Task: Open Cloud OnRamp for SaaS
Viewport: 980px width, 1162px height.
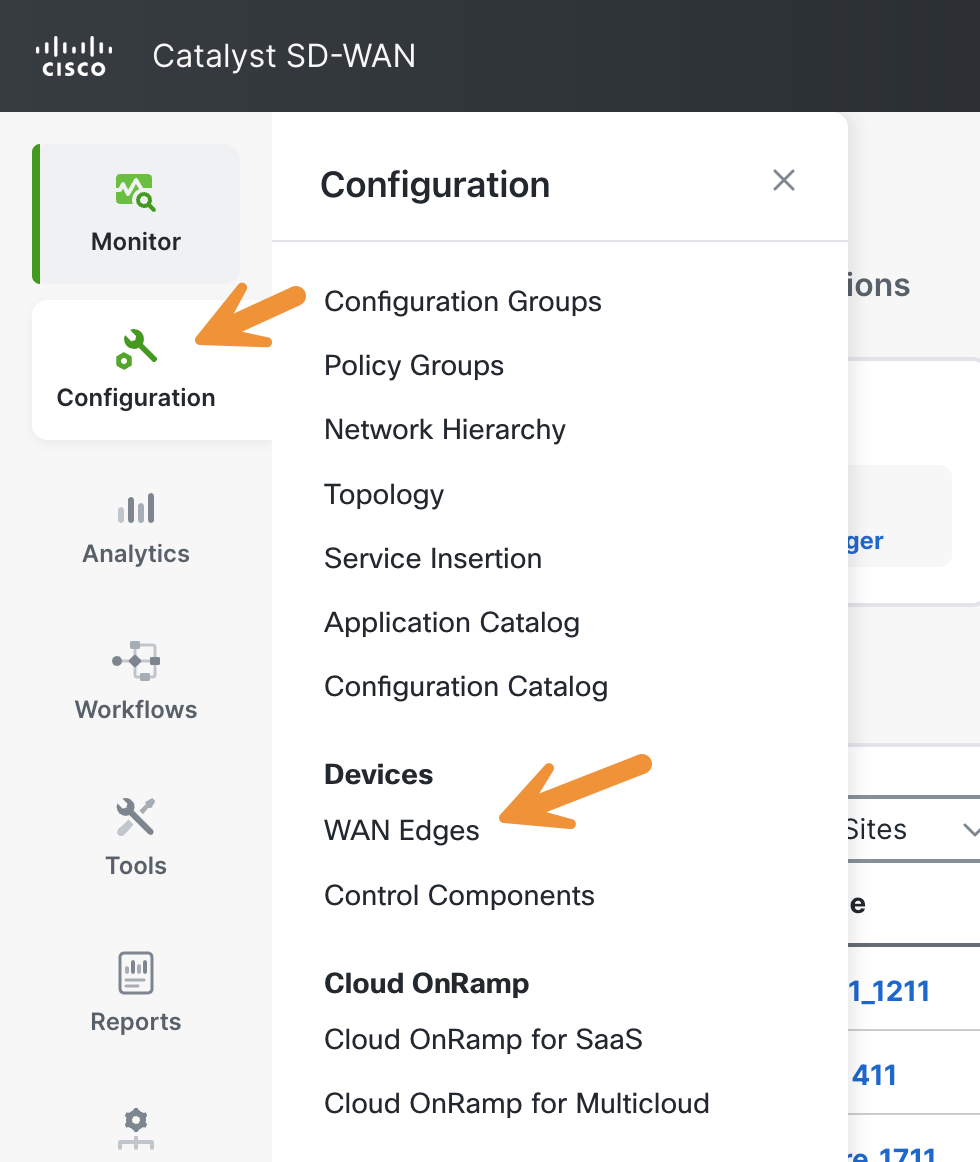Action: coord(483,1039)
